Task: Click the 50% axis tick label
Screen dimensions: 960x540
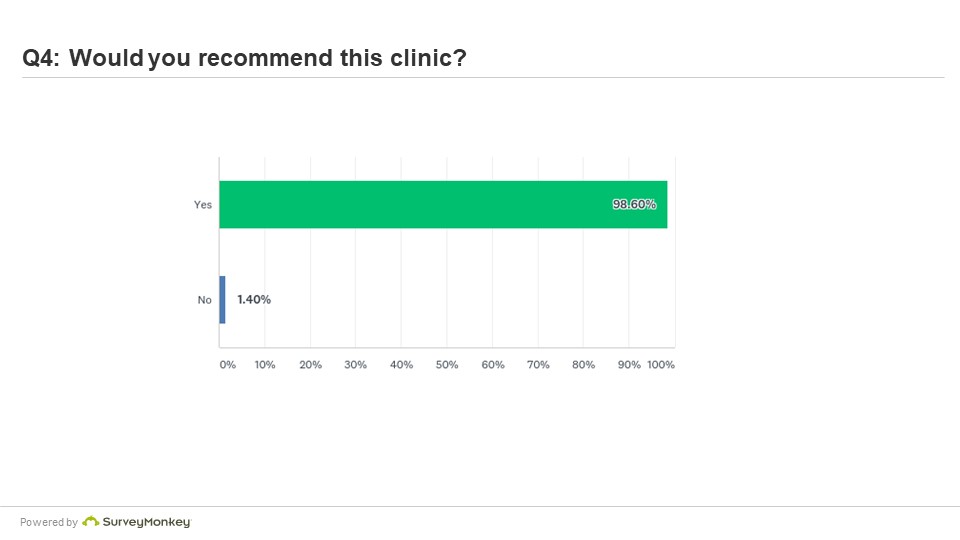Action: (x=447, y=365)
